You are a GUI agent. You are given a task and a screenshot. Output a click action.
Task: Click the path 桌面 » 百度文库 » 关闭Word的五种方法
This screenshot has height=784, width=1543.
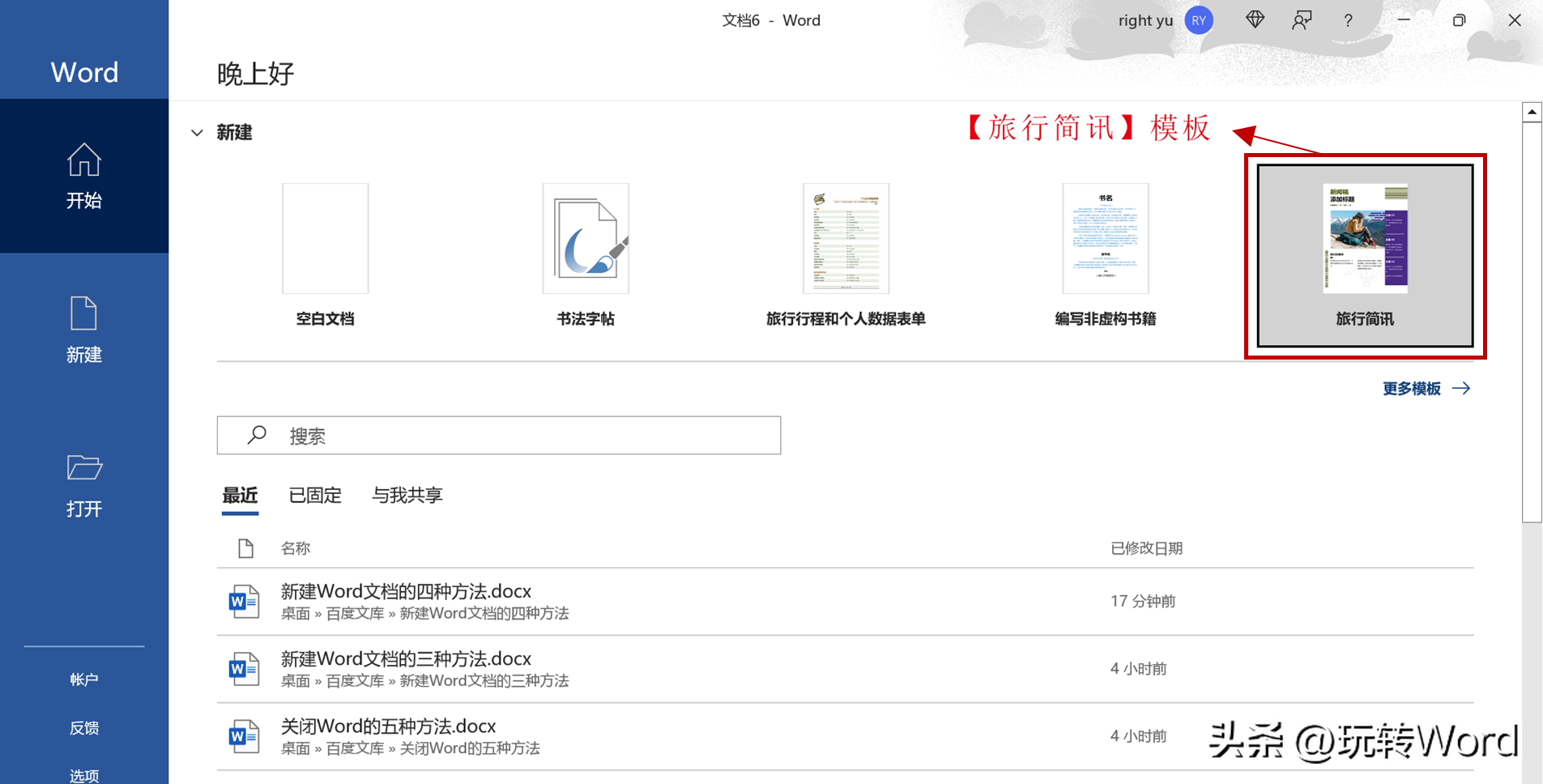pos(410,748)
